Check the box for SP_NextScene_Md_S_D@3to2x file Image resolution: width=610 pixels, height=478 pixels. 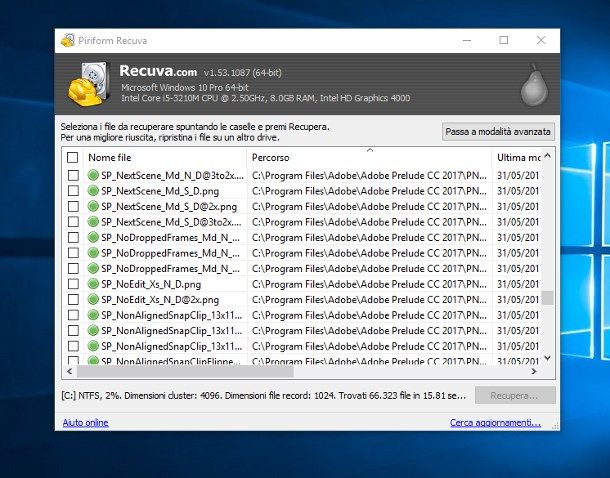coord(73,222)
